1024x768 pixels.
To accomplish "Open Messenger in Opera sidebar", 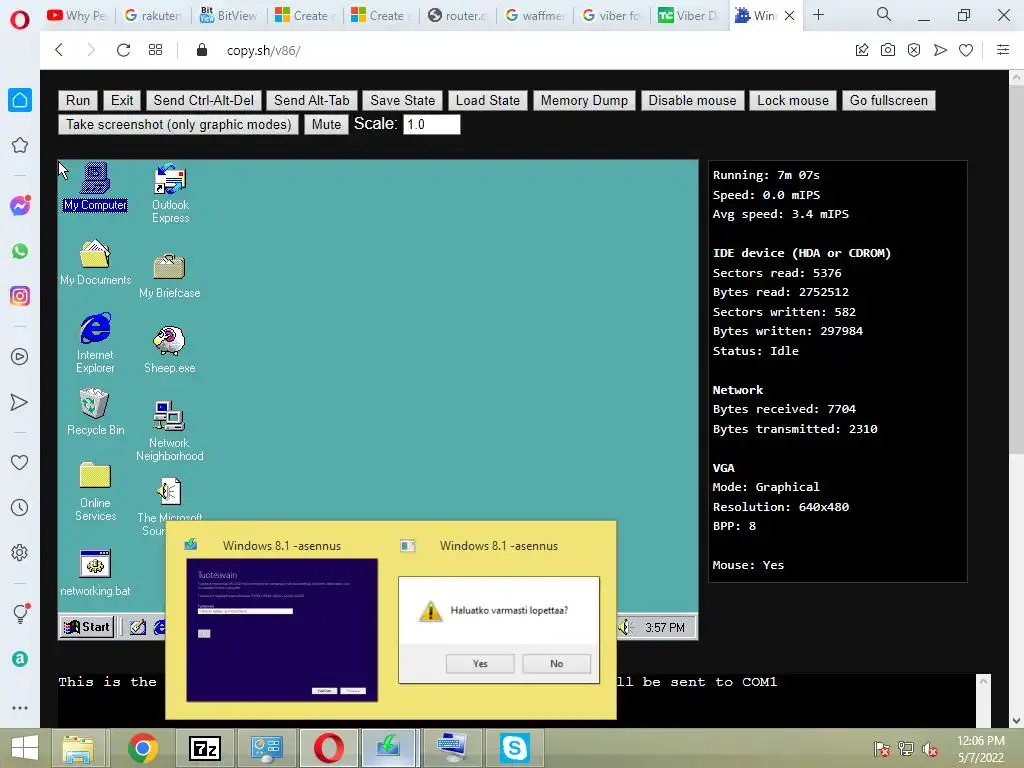I will click(x=20, y=206).
